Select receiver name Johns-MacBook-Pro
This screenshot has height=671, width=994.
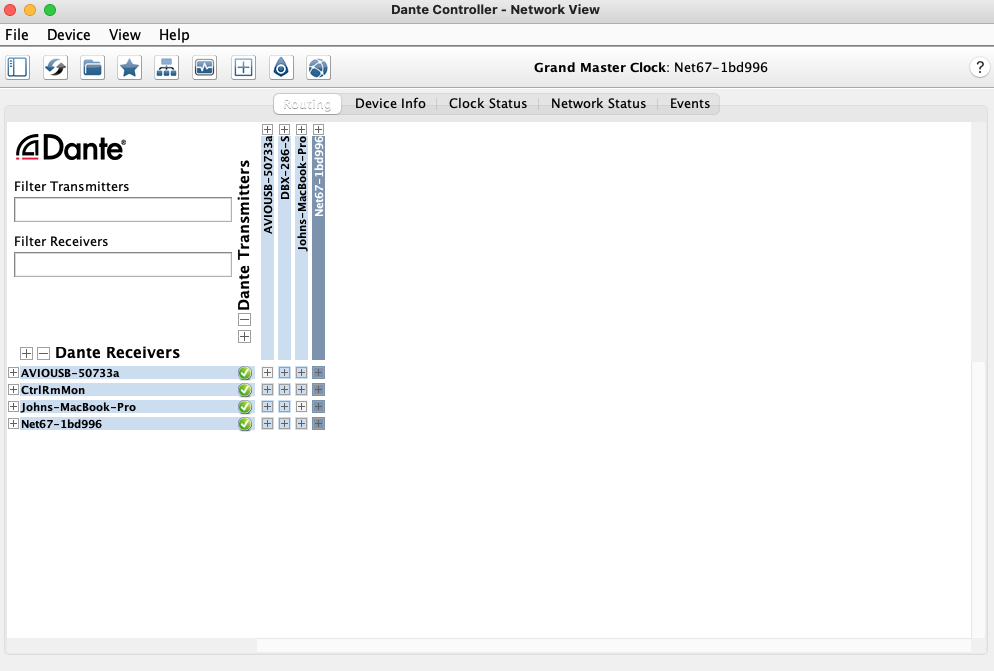coord(78,407)
